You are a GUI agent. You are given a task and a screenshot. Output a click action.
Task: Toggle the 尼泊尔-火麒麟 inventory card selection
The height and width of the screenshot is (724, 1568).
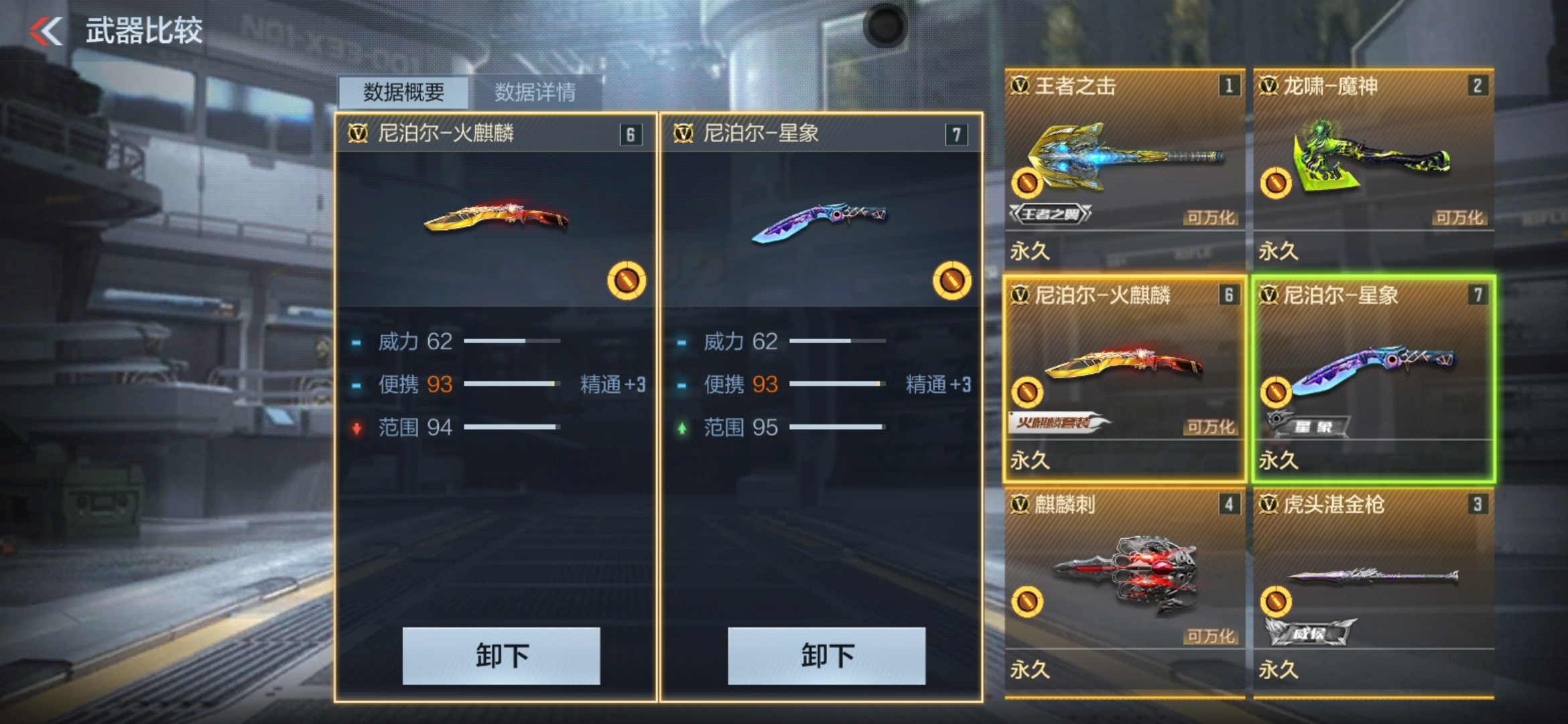coord(1124,379)
